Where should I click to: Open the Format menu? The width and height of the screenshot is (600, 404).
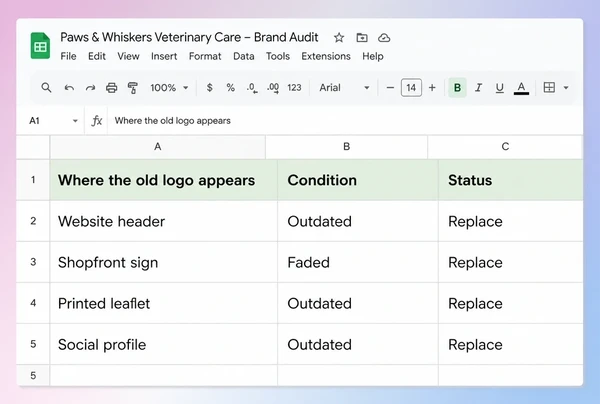205,56
